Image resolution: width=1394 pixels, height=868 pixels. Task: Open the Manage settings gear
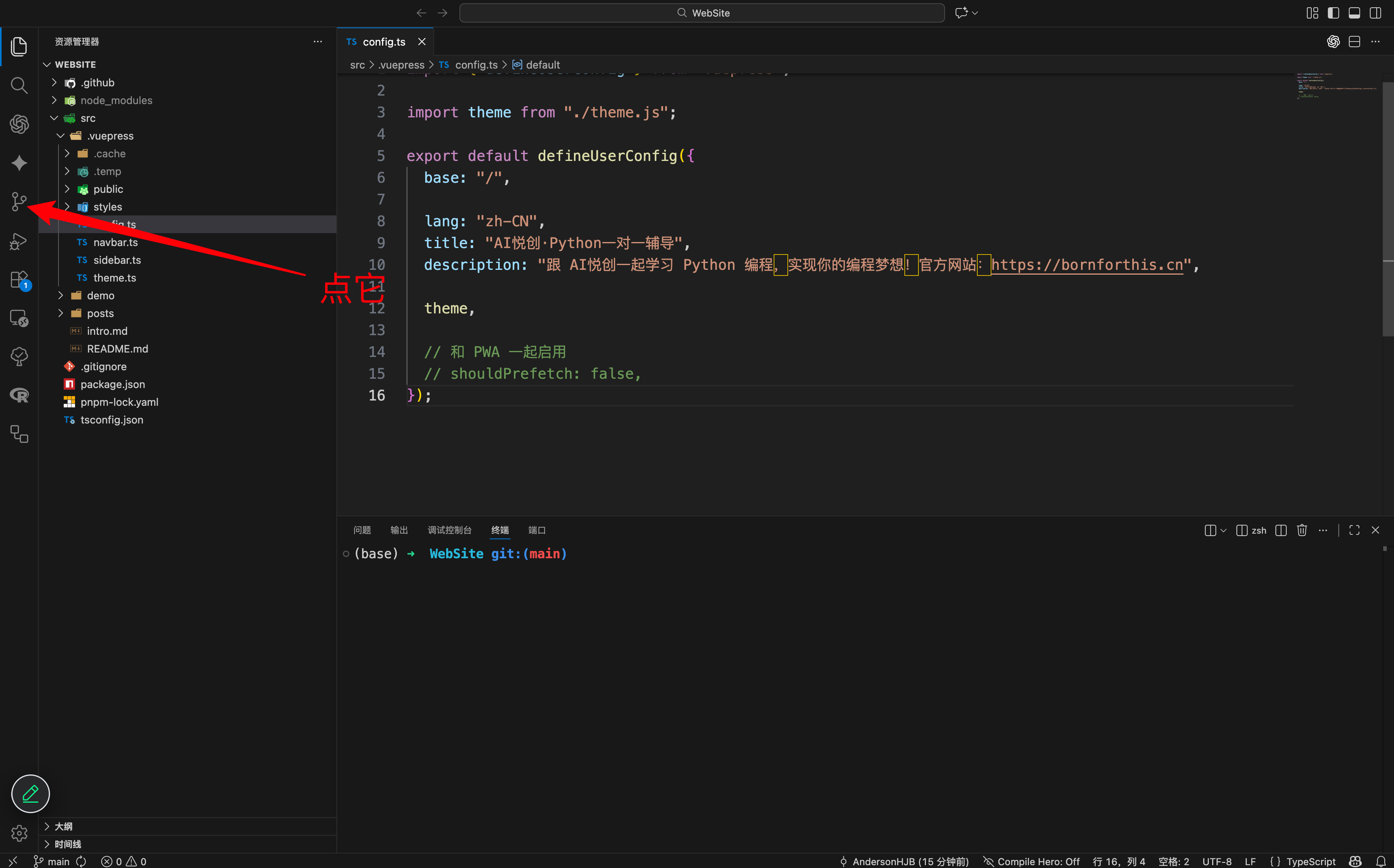pos(19,833)
